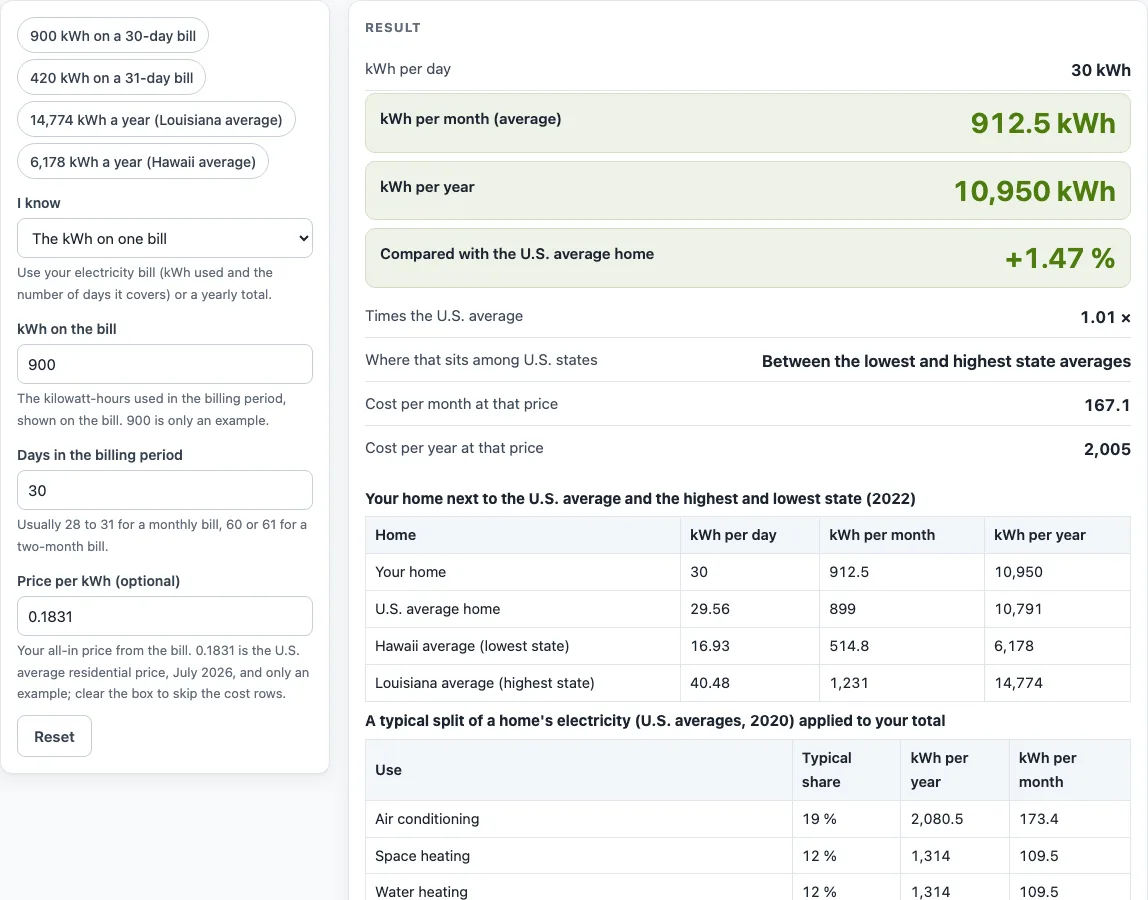Screen dimensions: 1148x900
Task: Choose the 900 kWh on a 30-day bill preset
Action: point(113,36)
